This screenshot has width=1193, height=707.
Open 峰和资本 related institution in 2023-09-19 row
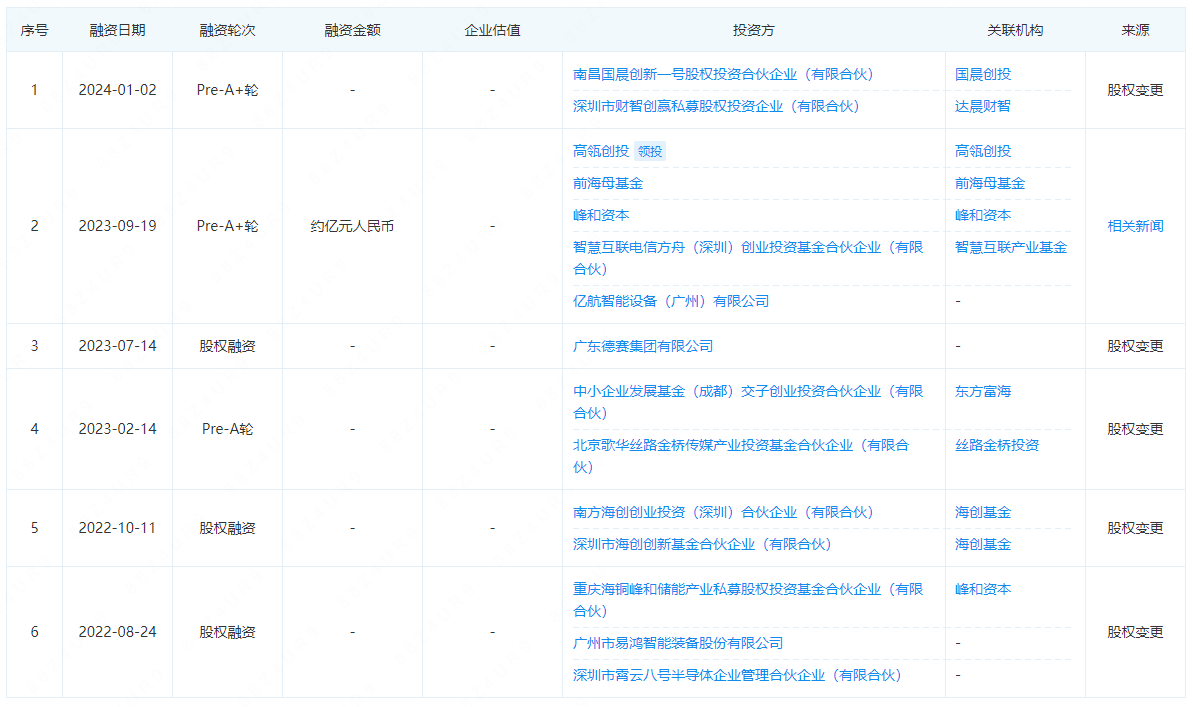[983, 215]
